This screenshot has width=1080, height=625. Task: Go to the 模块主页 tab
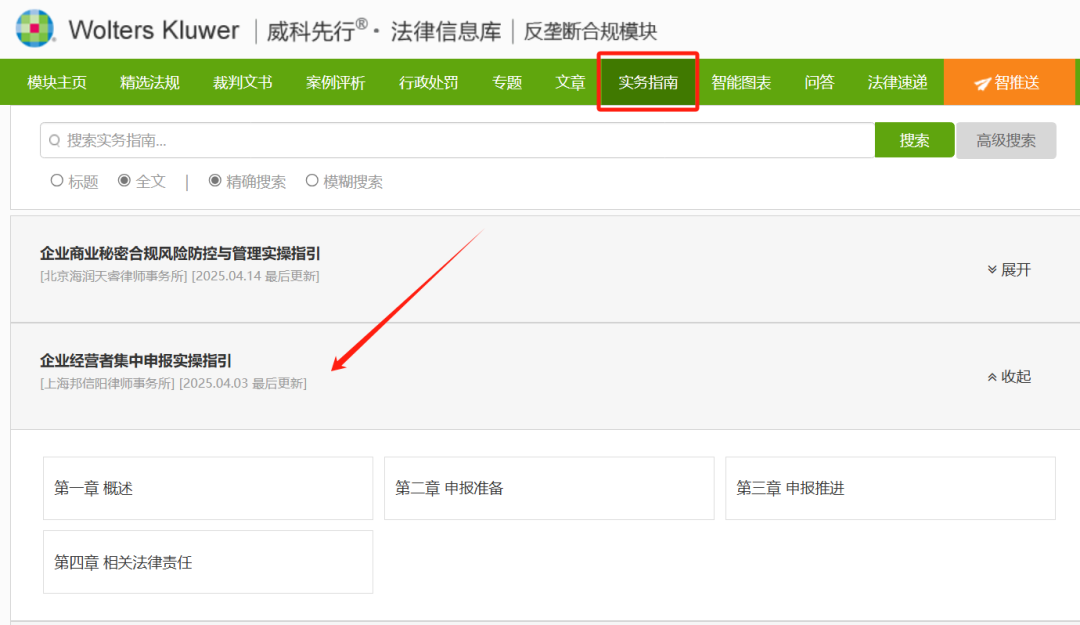57,82
